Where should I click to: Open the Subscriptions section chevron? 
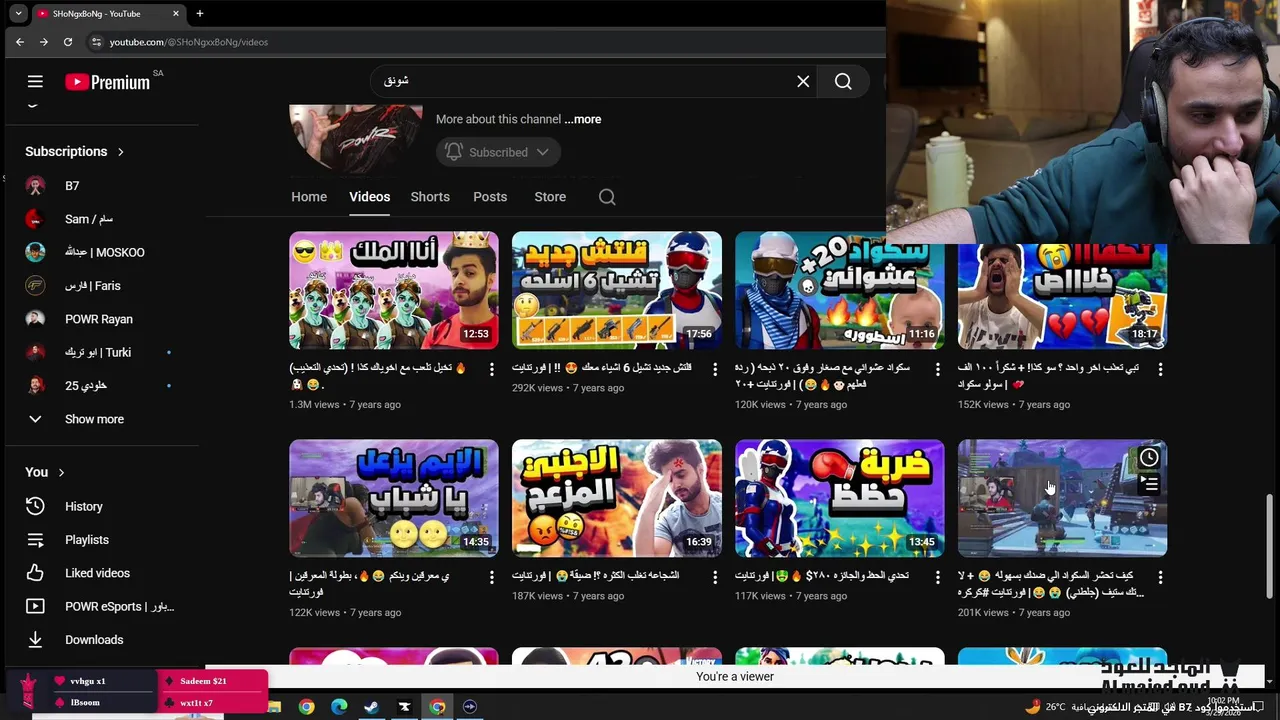tap(121, 152)
